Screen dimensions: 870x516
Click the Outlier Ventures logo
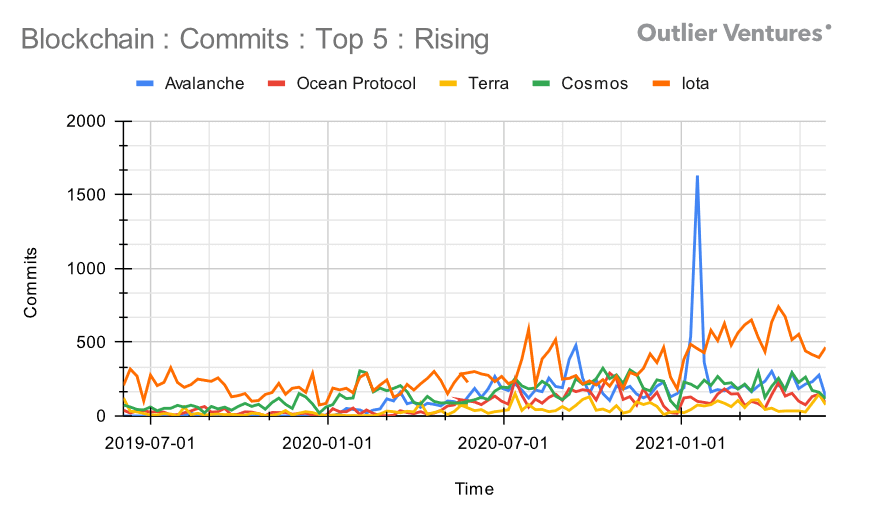734,33
